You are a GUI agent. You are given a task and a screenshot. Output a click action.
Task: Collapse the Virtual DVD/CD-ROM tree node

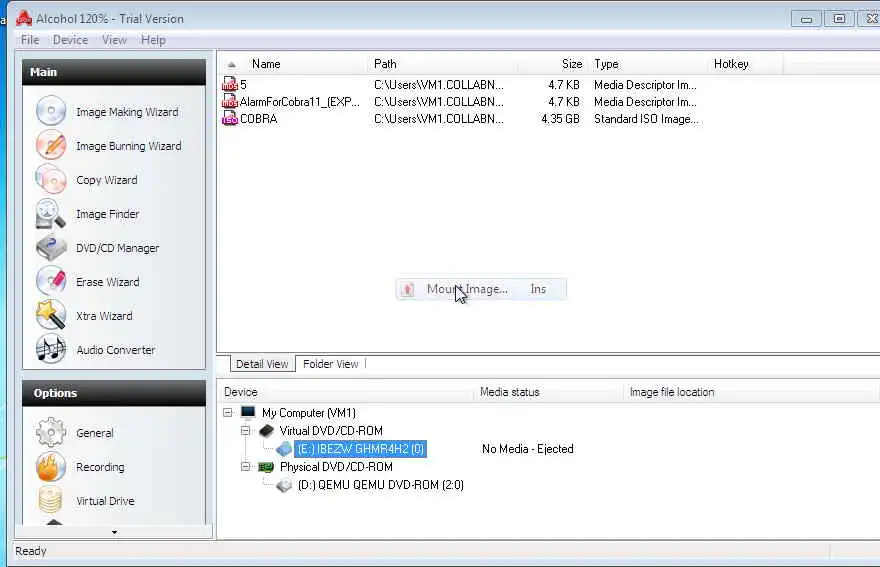[x=245, y=431]
